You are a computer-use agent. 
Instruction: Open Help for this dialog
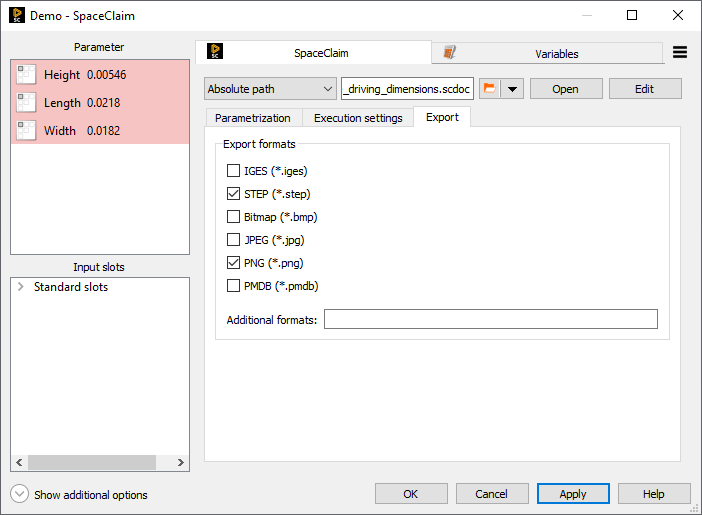[x=654, y=494]
